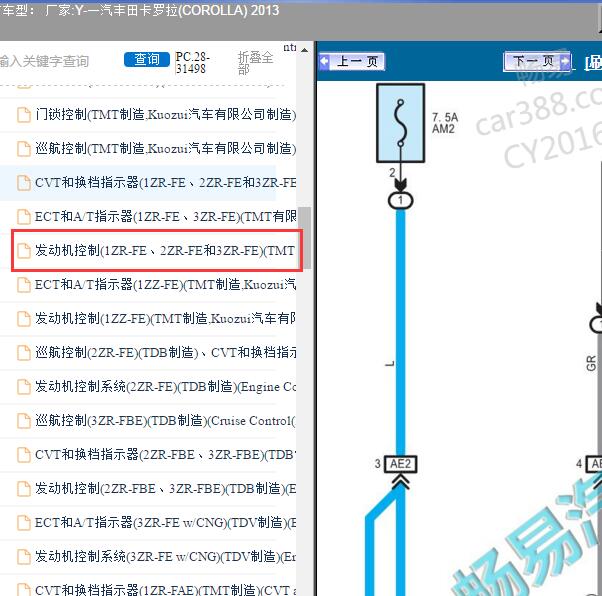Click document icon beside CVT和换档指示器(2ZR-FBE

point(24,455)
